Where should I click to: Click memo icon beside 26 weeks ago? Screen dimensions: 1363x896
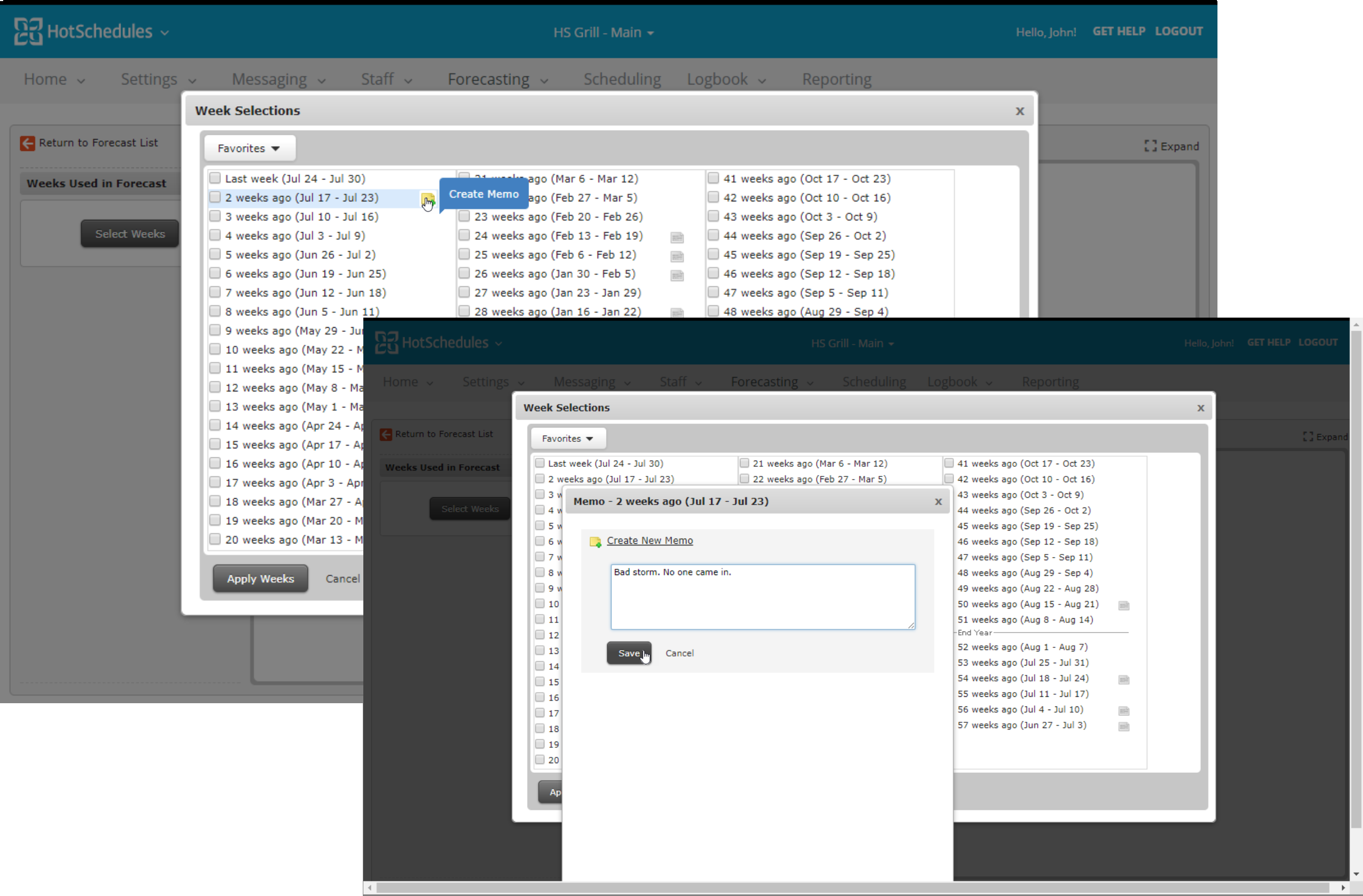tap(677, 275)
